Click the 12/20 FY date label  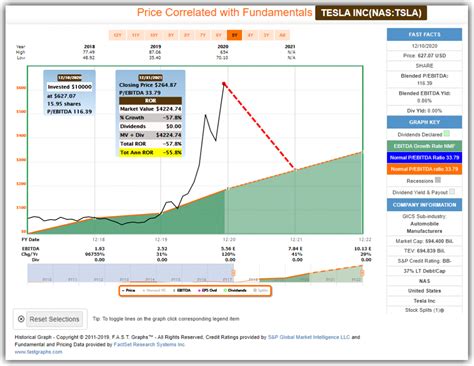(x=229, y=240)
